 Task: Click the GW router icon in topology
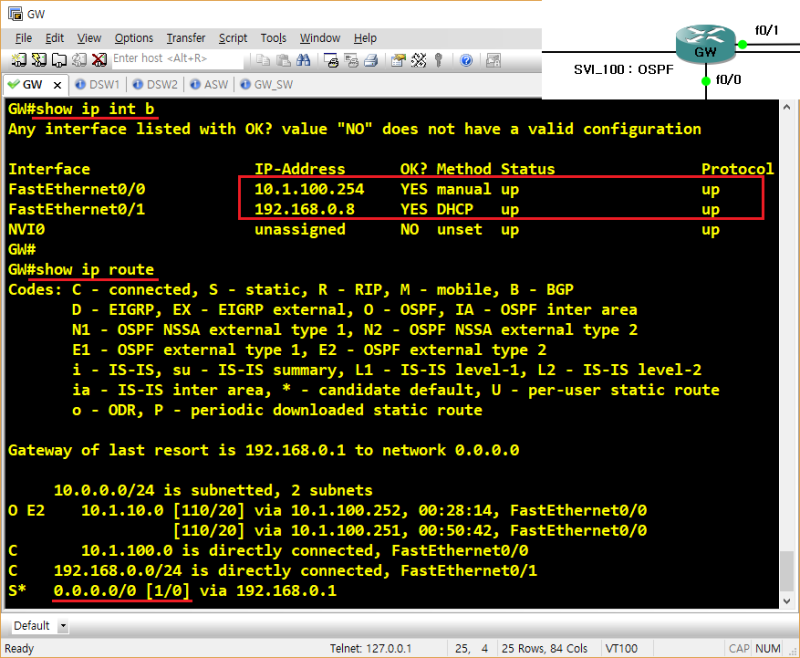pyautogui.click(x=706, y=44)
